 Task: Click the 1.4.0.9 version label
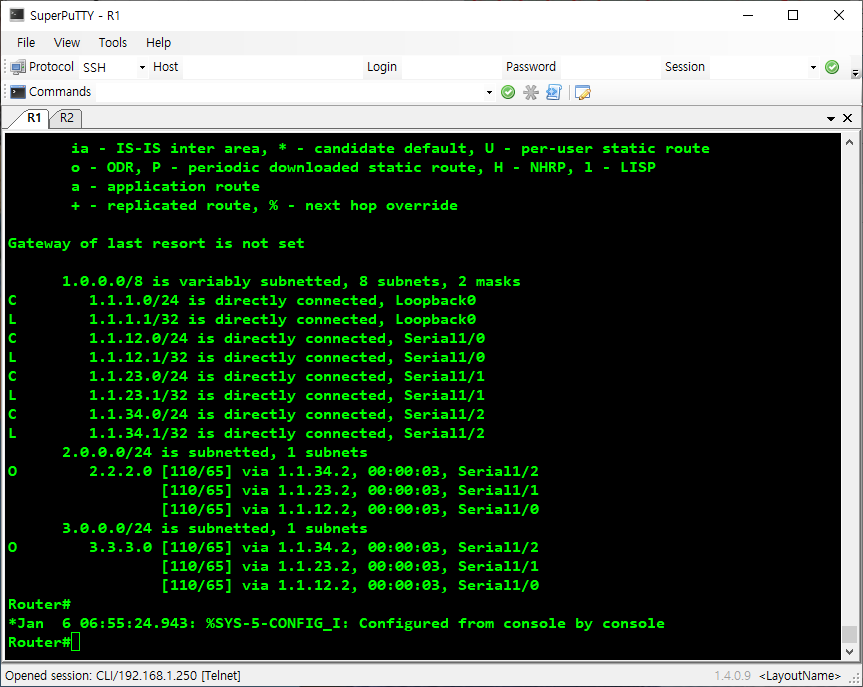point(733,675)
